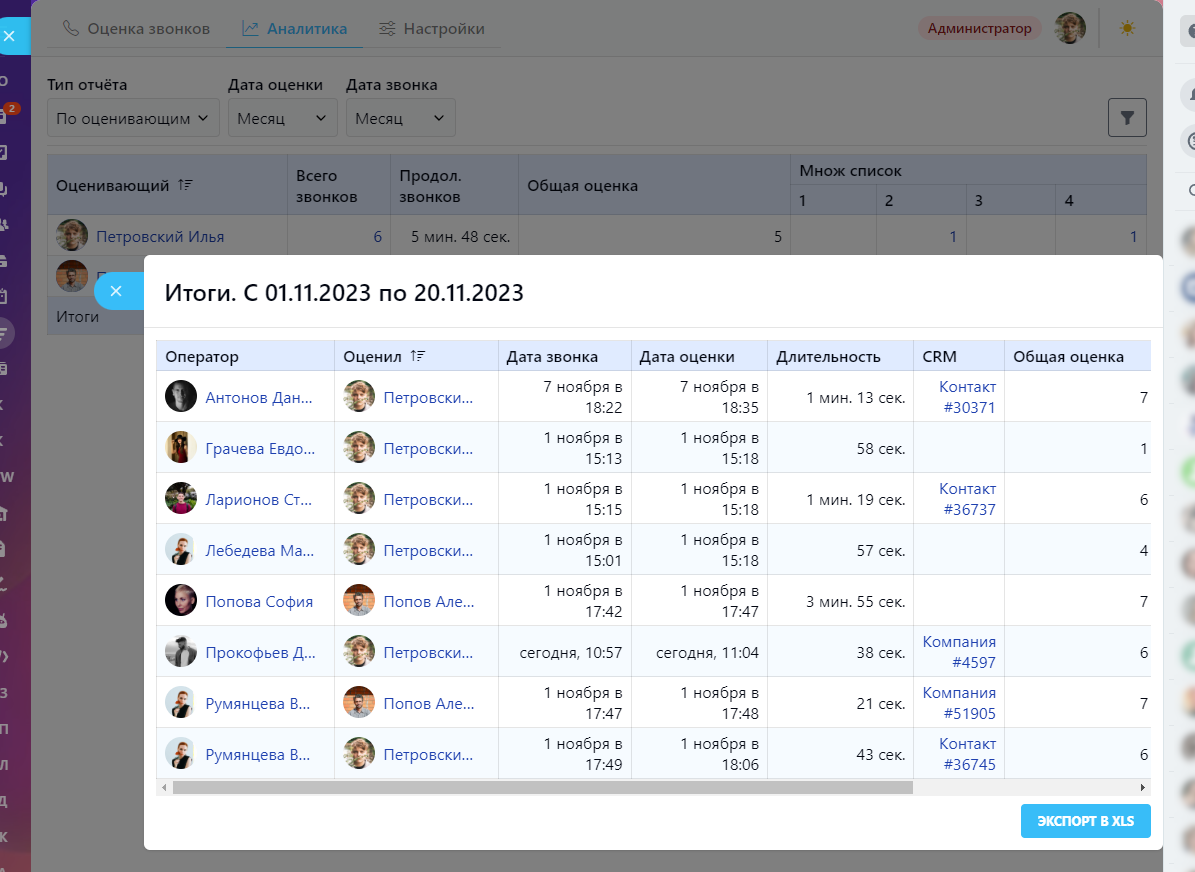This screenshot has height=872, width=1195.
Task: Open Тип отчёта dropdown
Action: coord(133,118)
